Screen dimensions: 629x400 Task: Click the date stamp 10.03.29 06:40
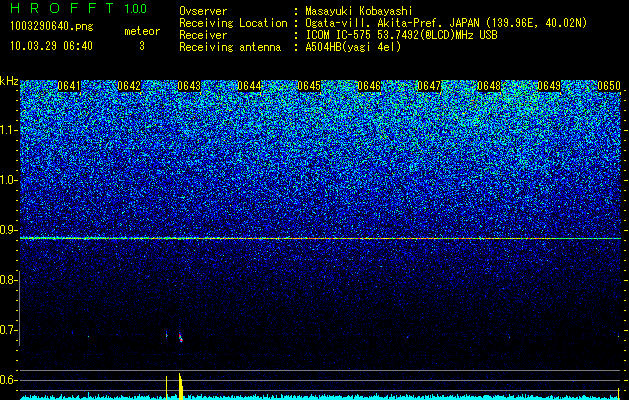tap(51, 46)
